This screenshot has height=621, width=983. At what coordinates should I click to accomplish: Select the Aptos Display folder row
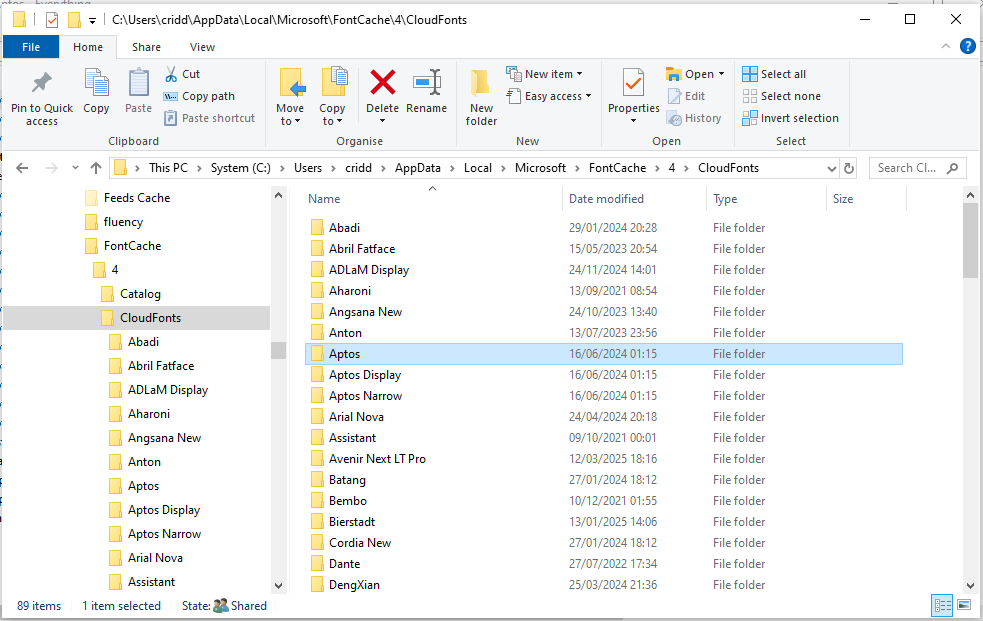point(604,375)
